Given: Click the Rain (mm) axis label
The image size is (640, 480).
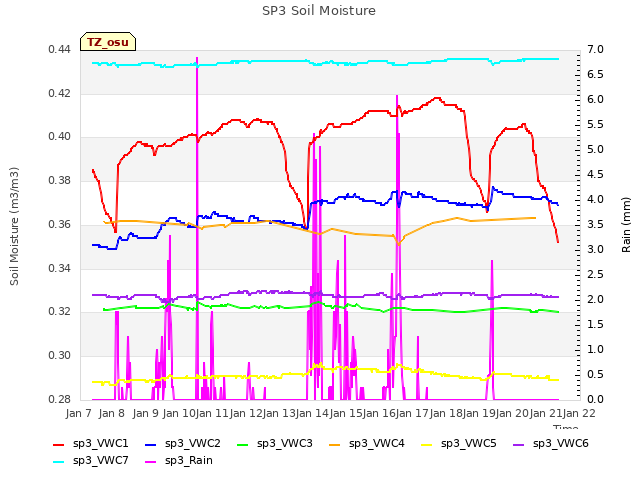Looking at the screenshot, I should 626,225.
